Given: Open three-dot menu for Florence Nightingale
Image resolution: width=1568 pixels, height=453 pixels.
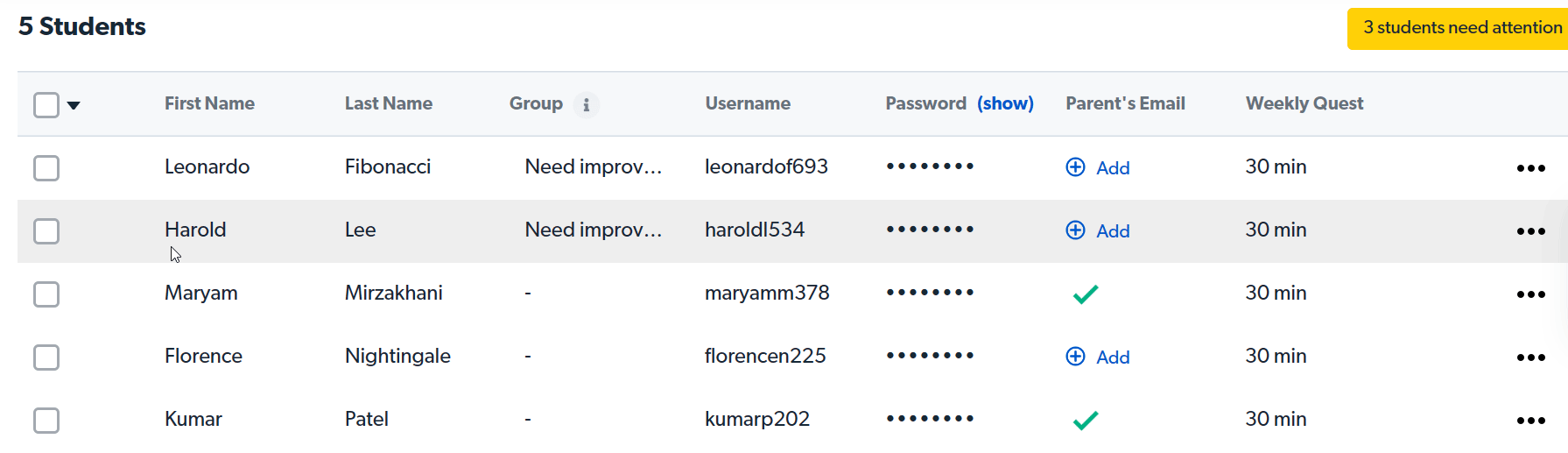Looking at the screenshot, I should tap(1530, 357).
